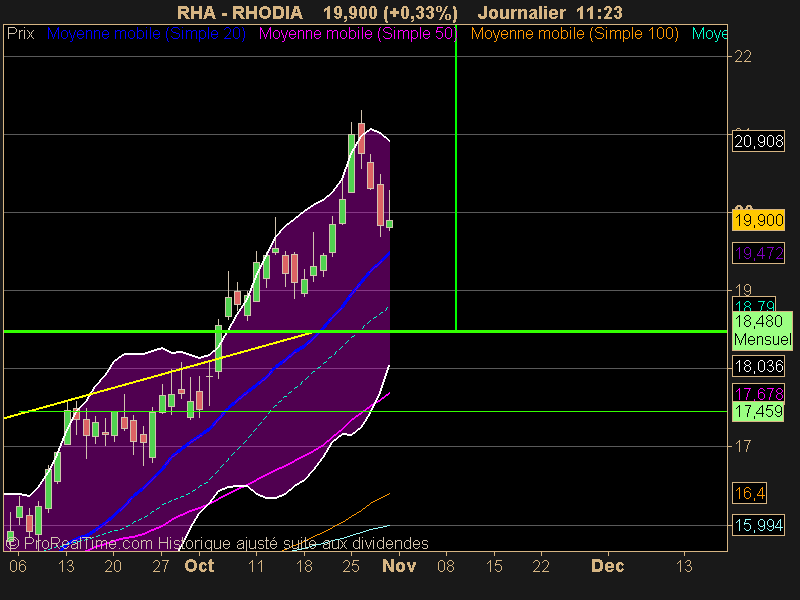Screen dimensions: 800x600
Task: Click the 20,908 price label
Action: click(x=758, y=141)
